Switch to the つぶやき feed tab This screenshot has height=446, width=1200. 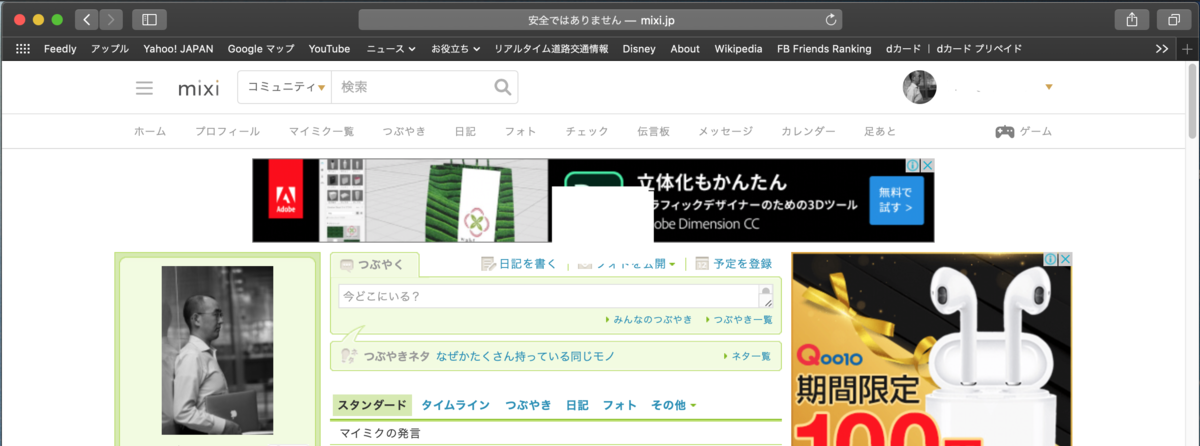click(528, 405)
